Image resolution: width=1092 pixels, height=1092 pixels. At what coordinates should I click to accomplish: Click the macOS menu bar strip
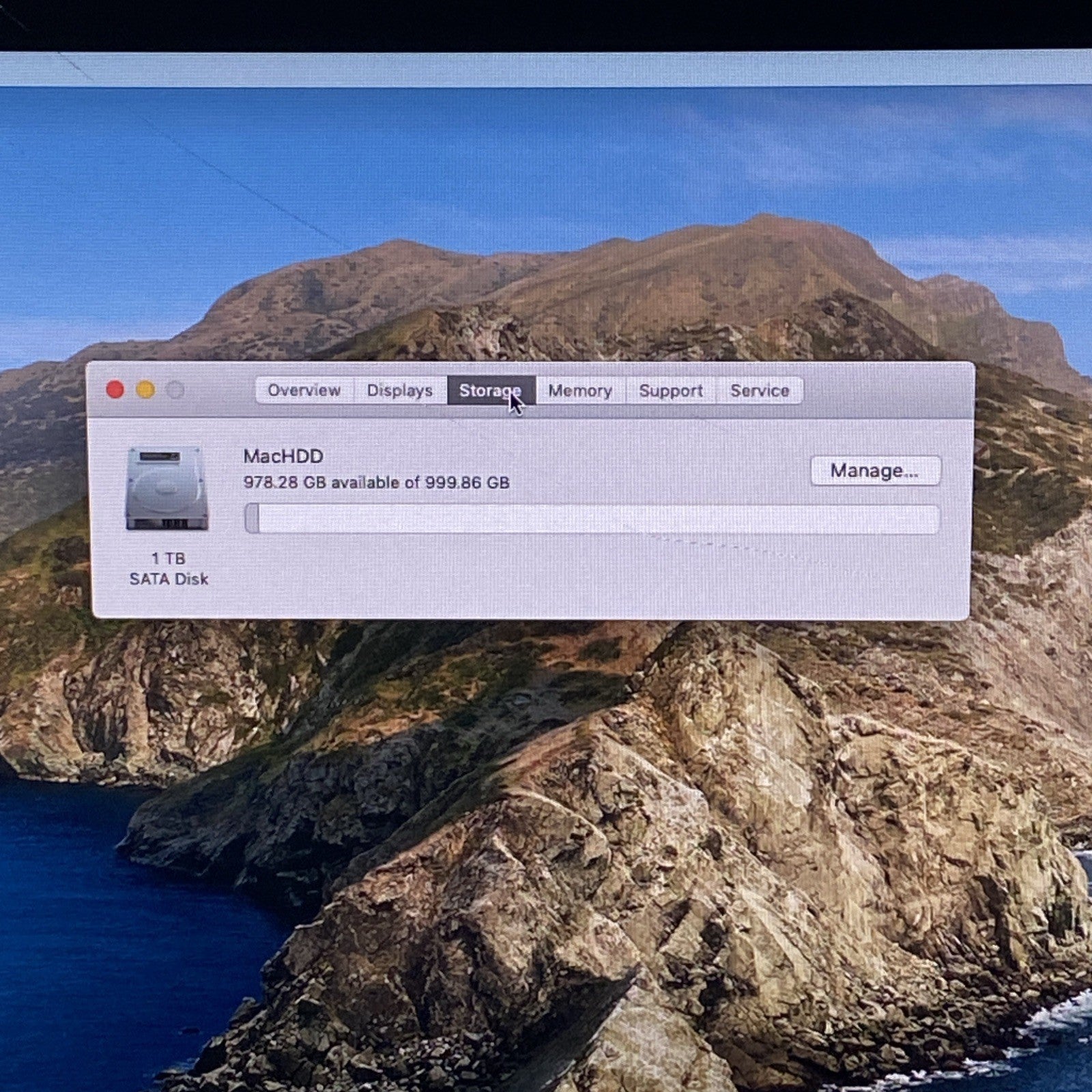546,70
